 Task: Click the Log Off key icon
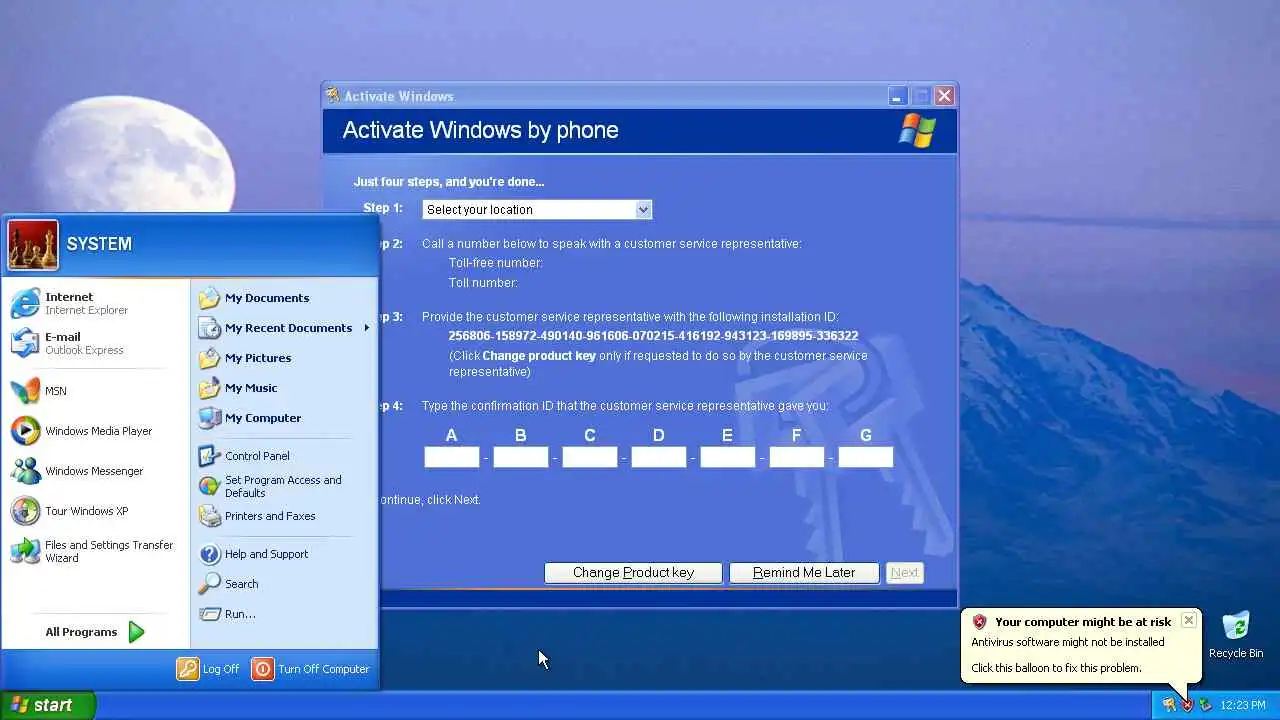(188, 669)
